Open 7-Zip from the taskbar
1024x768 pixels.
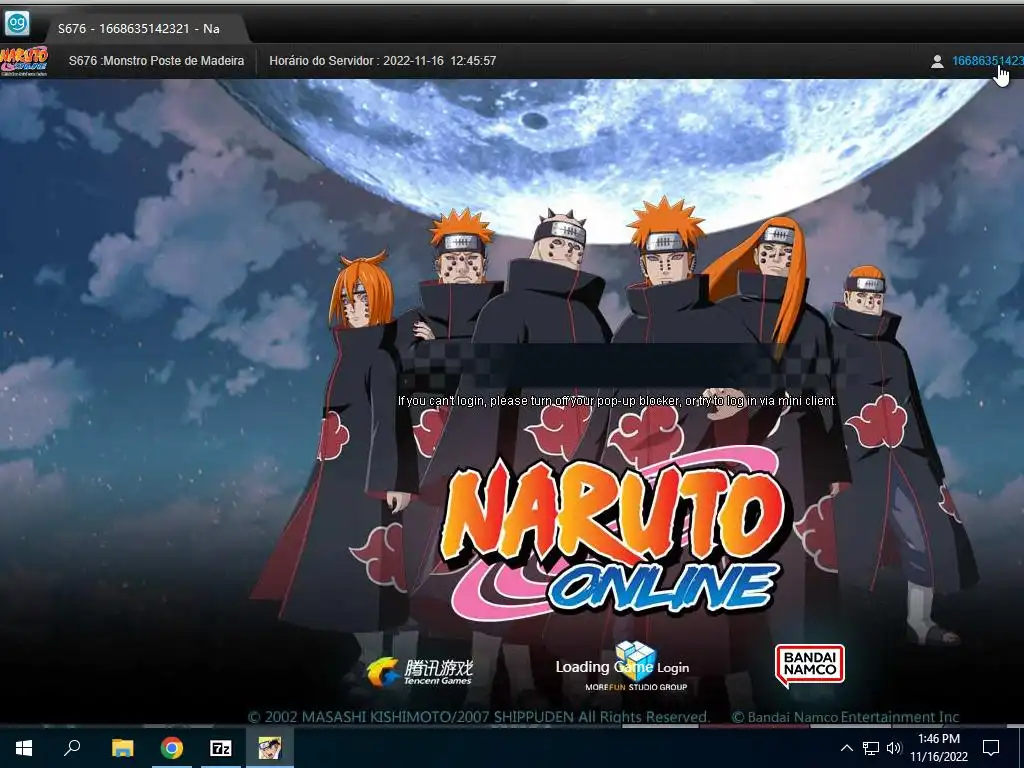pos(221,748)
